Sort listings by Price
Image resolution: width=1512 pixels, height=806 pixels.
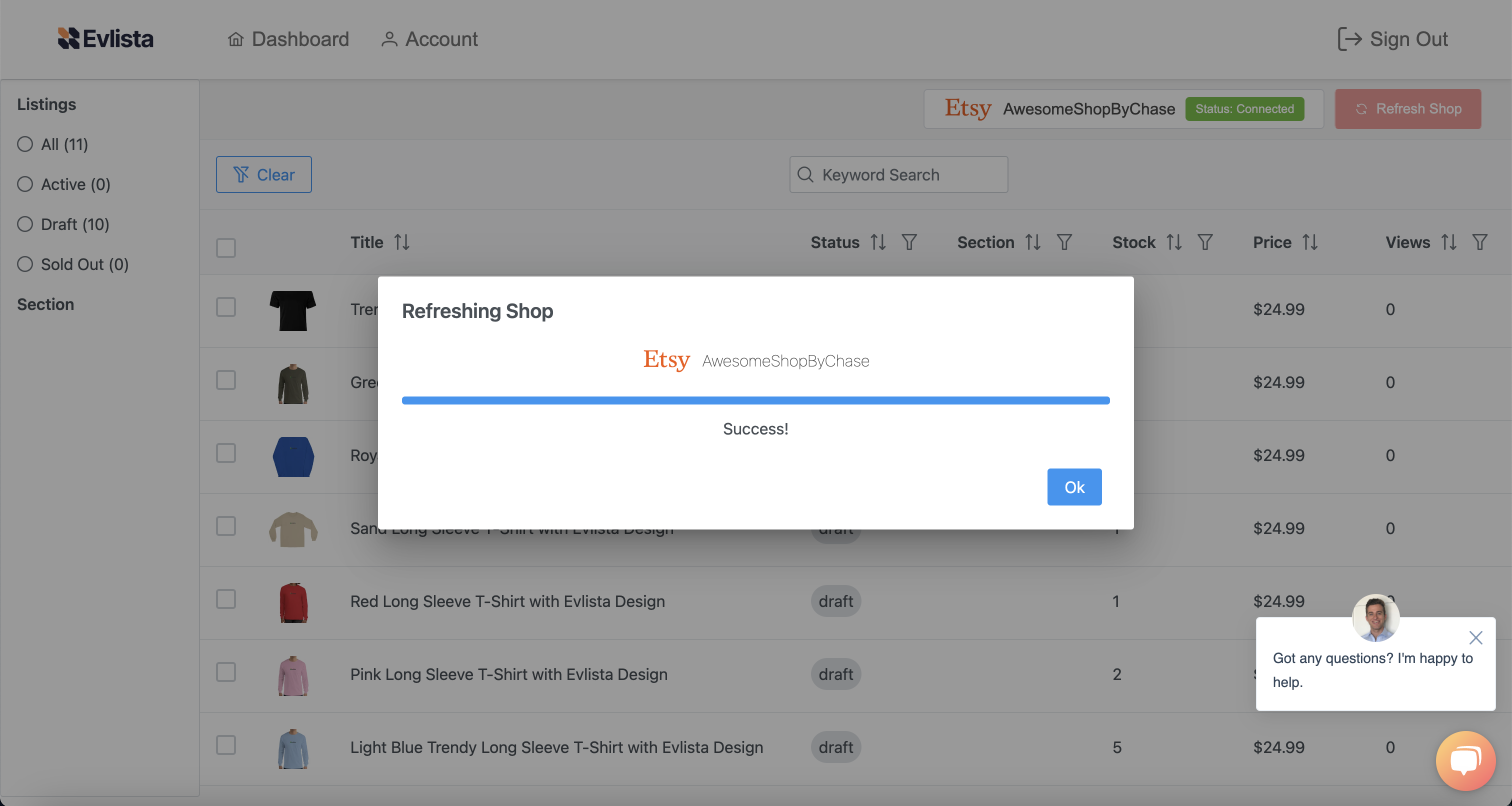(1310, 242)
